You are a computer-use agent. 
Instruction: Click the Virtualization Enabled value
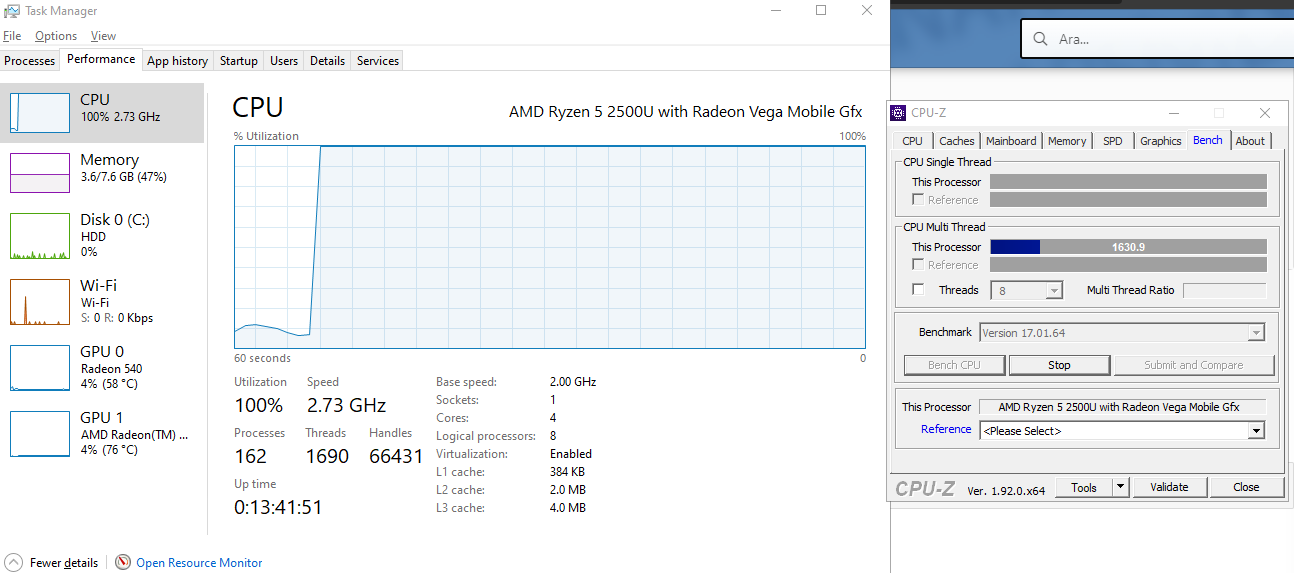click(571, 454)
